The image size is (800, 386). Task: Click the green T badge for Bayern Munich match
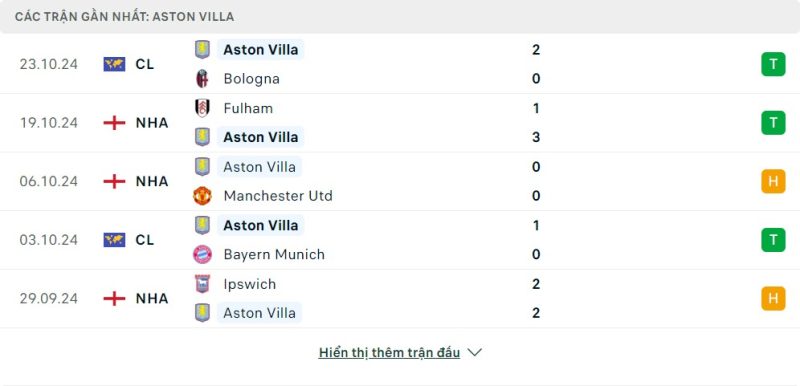pos(773,240)
